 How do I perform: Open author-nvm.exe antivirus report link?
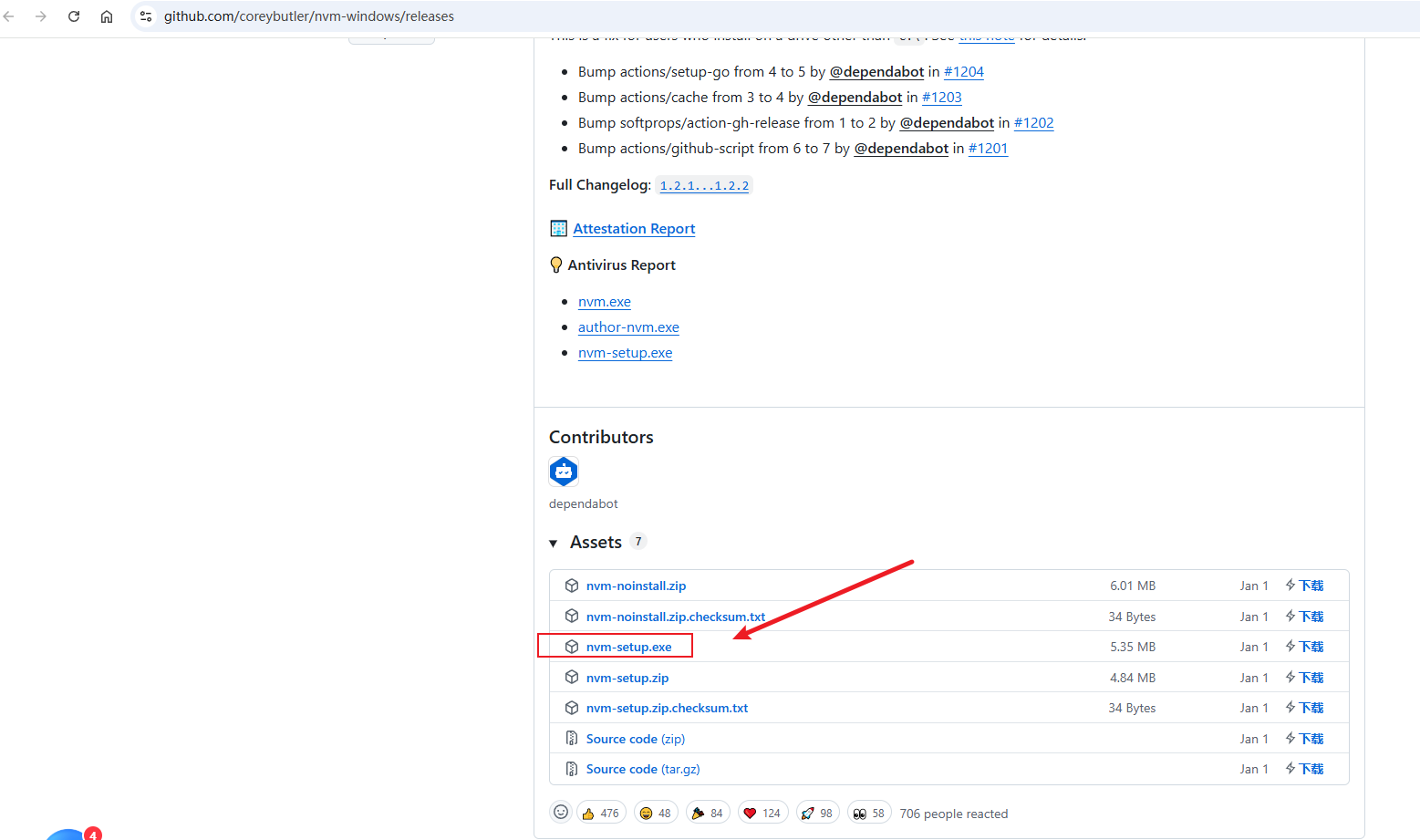coord(628,327)
